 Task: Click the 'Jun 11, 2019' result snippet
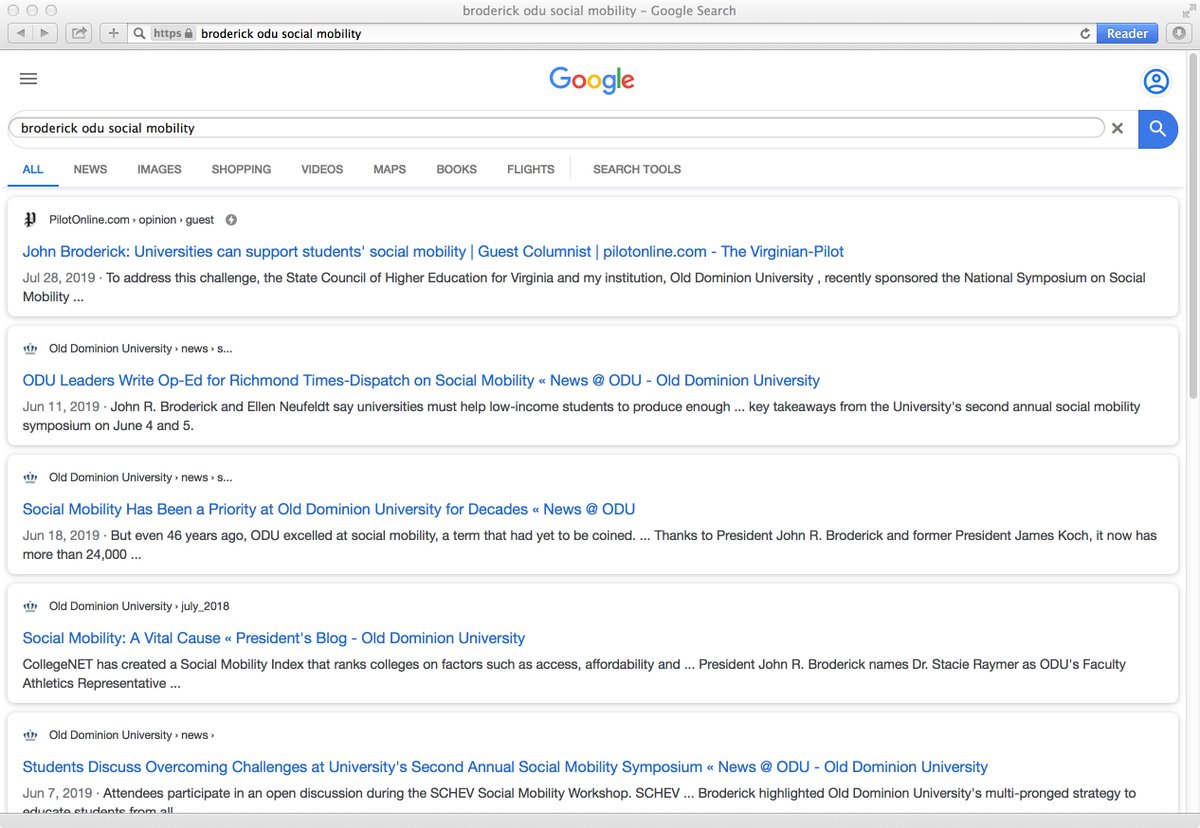pyautogui.click(x=581, y=417)
